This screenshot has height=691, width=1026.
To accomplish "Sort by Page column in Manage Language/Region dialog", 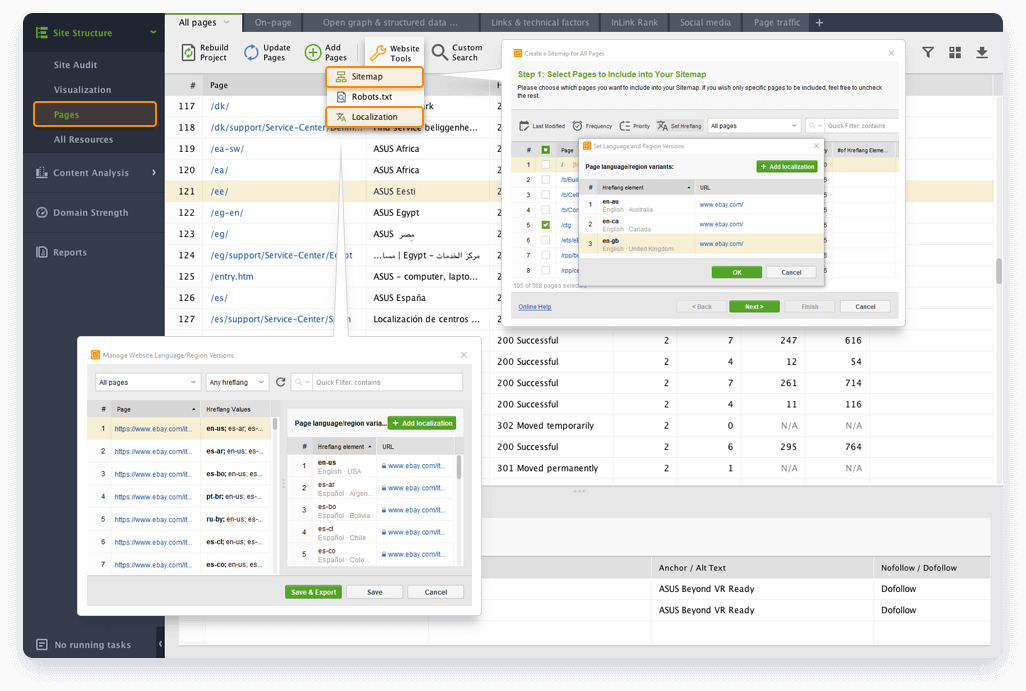I will (157, 409).
